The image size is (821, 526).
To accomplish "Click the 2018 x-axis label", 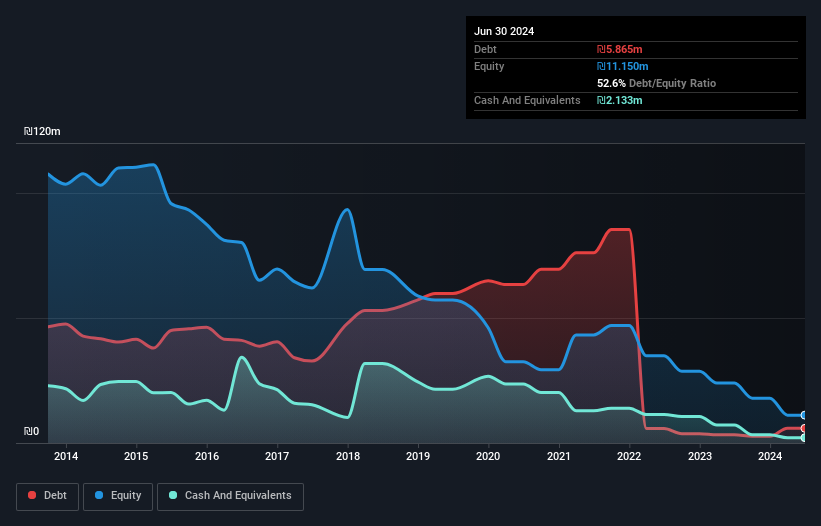I will pyautogui.click(x=348, y=456).
